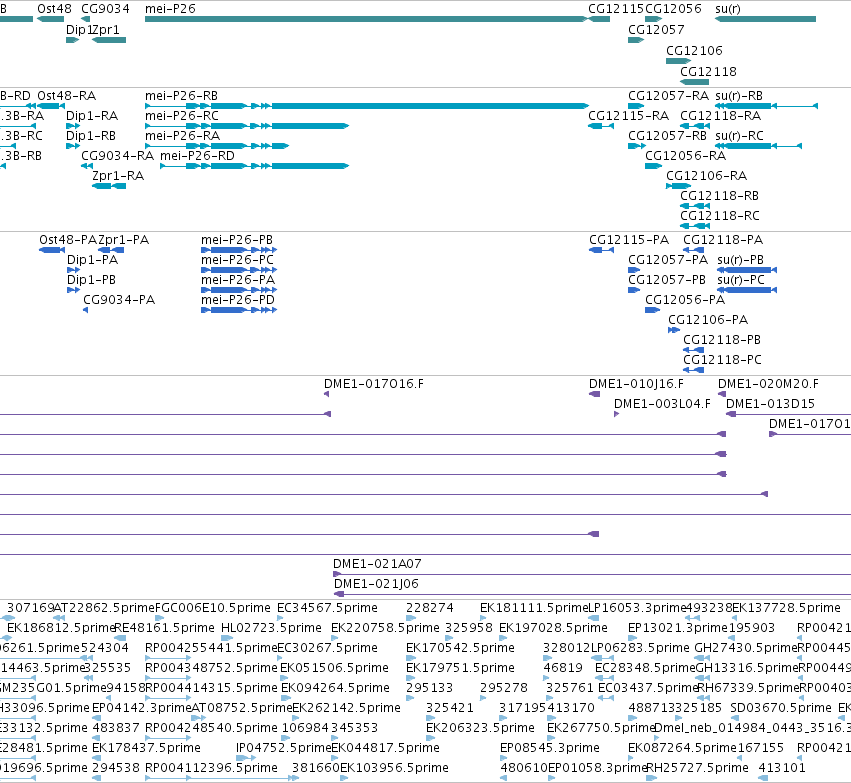
Task: Select the su(r) gene bar
Action: pyautogui.click(x=765, y=19)
